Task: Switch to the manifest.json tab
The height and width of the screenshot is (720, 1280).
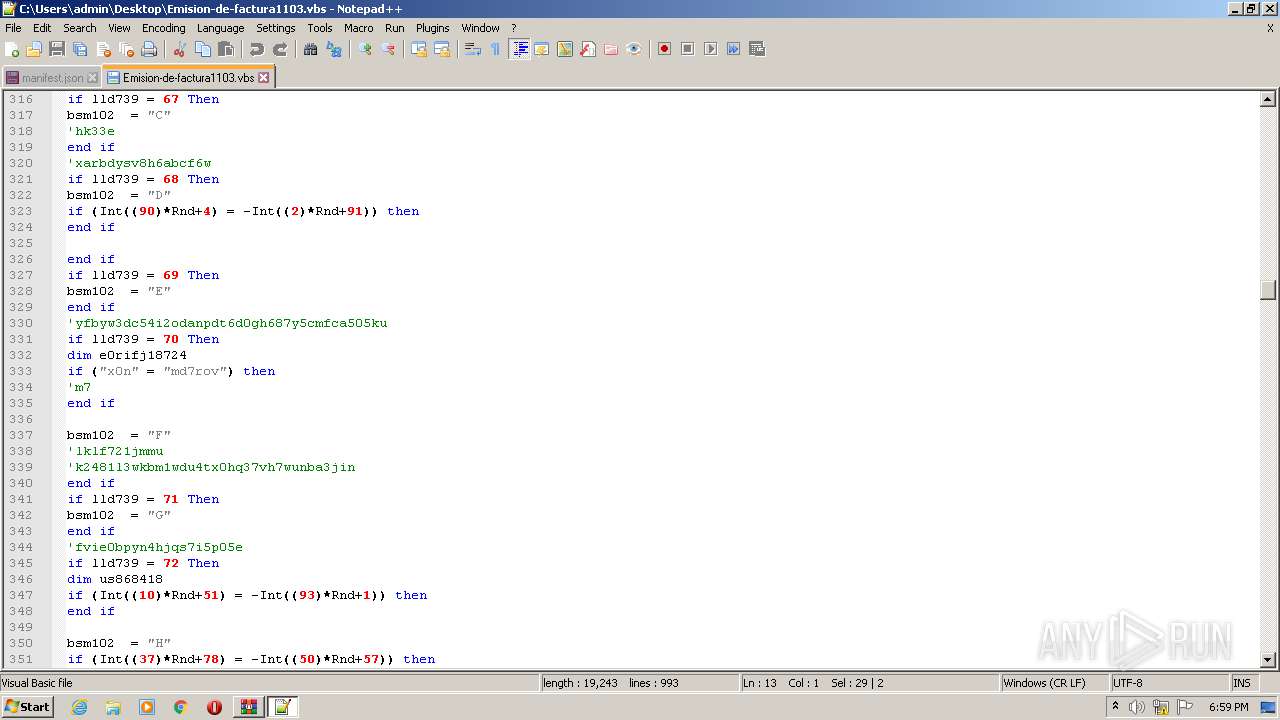Action: pos(52,77)
